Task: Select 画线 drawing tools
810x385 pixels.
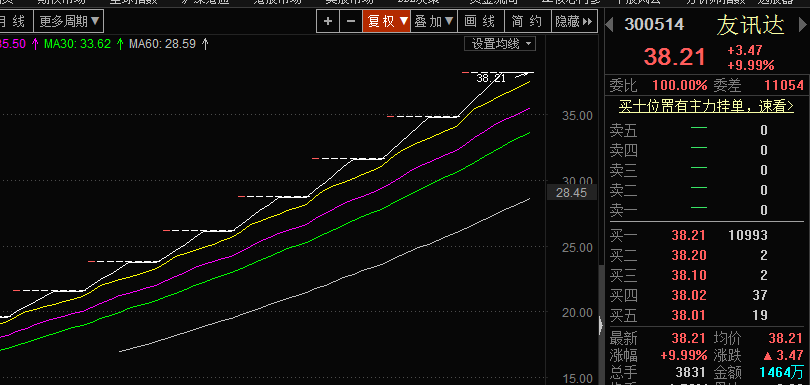Action: (480, 22)
